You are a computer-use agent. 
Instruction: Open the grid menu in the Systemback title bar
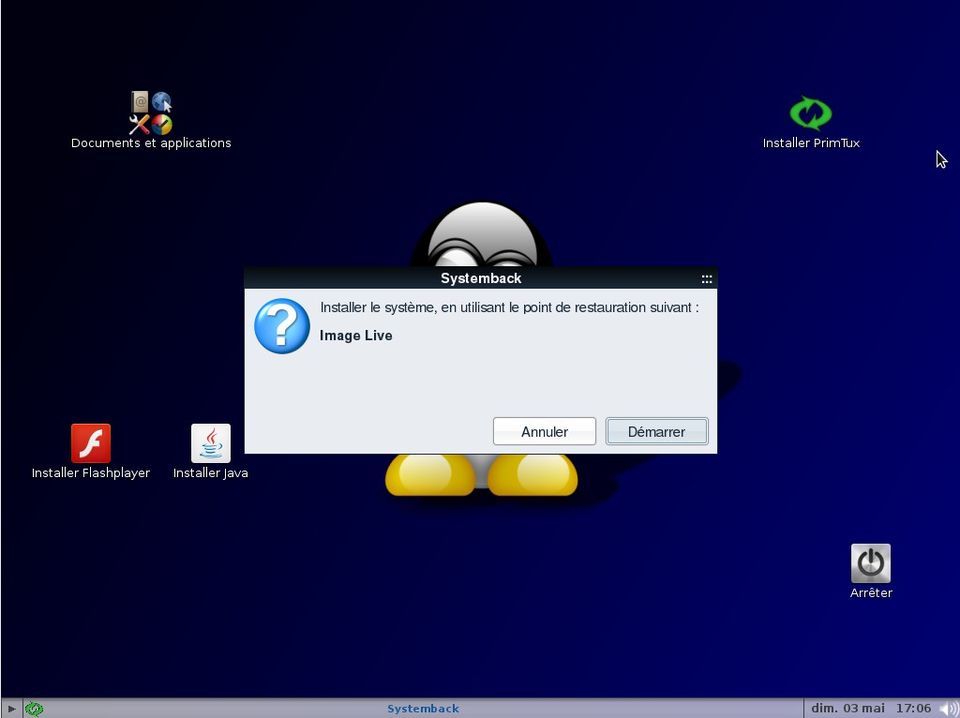tap(706, 279)
